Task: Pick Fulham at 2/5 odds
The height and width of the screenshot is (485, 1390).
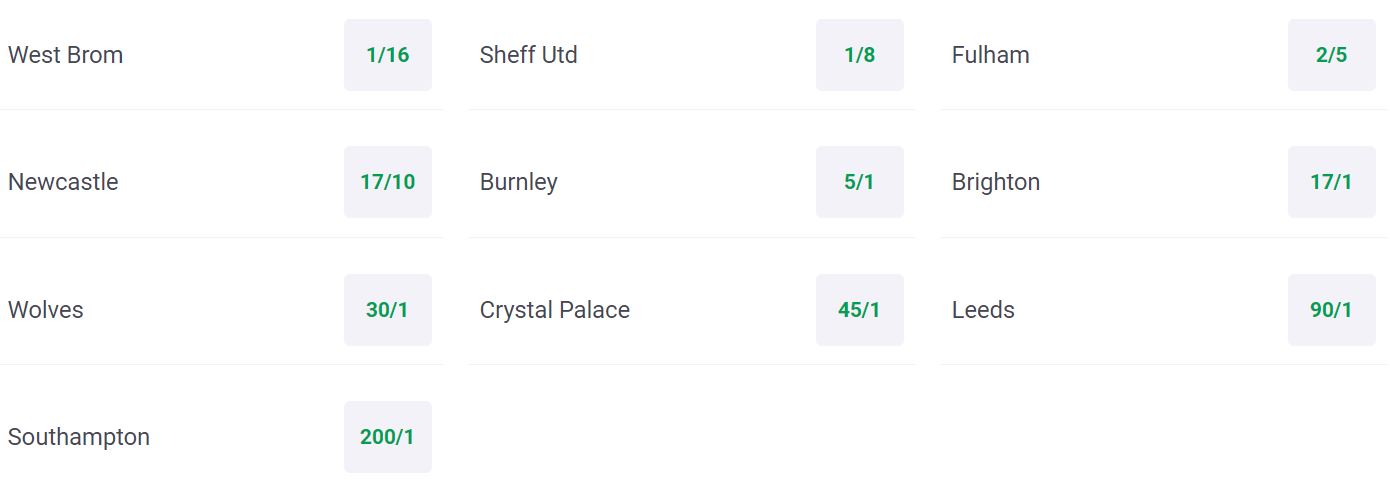Action: (1332, 55)
